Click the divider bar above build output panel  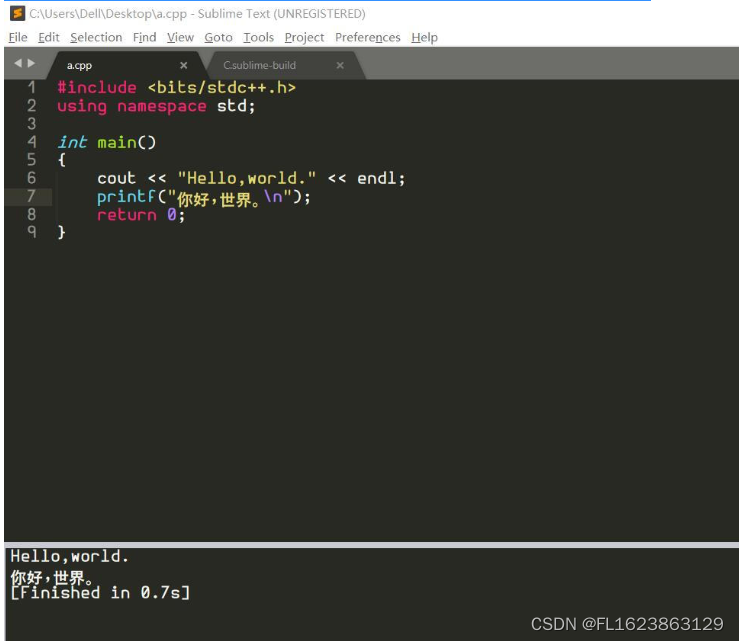(371, 544)
